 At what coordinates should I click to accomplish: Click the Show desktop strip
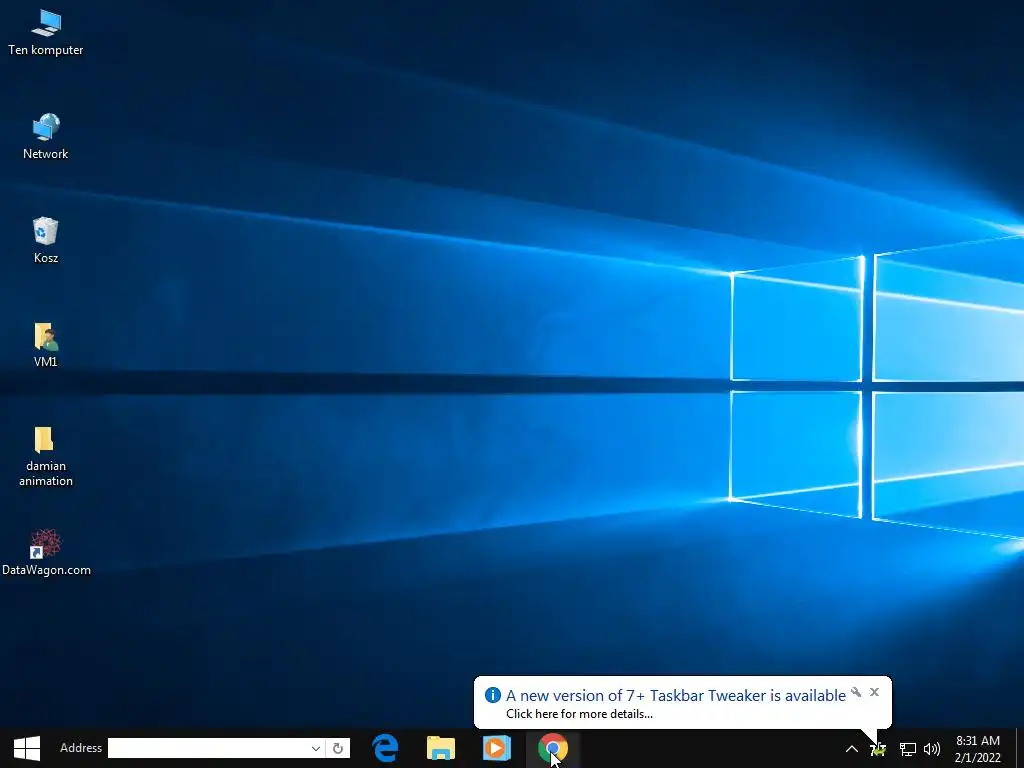pyautogui.click(x=1020, y=748)
